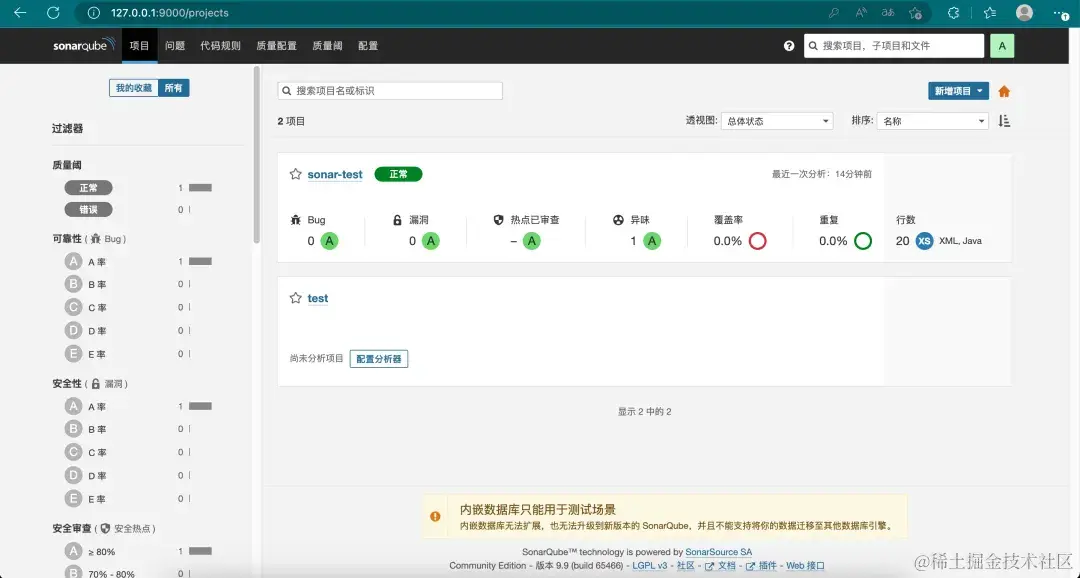Favorite the test project star
This screenshot has height=578, width=1080.
click(295, 298)
